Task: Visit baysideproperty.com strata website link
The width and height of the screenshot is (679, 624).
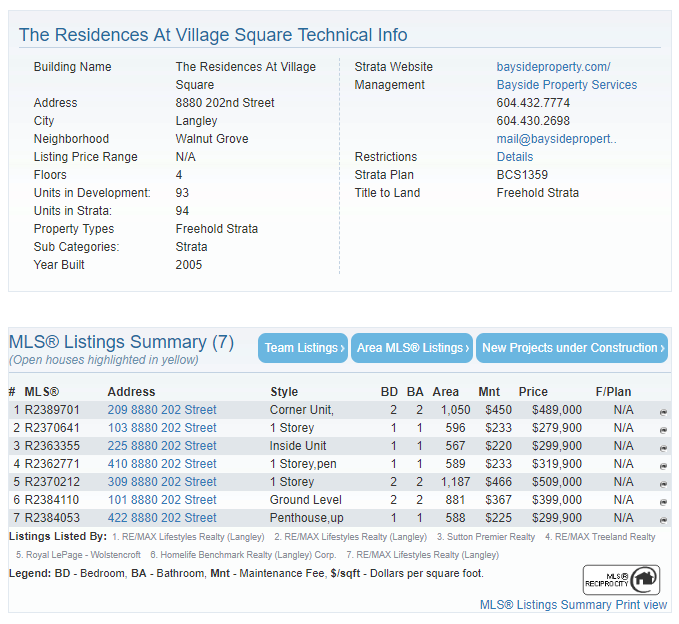Action: coord(553,67)
